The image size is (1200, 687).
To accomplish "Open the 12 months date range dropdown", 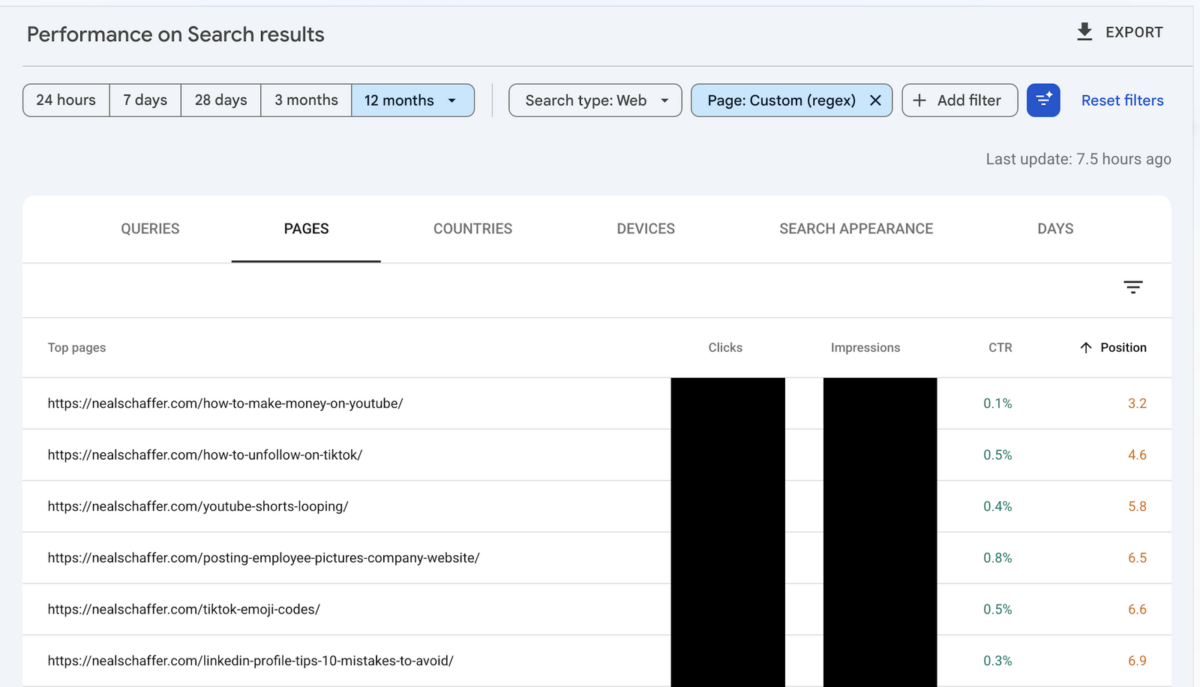I will [x=413, y=100].
